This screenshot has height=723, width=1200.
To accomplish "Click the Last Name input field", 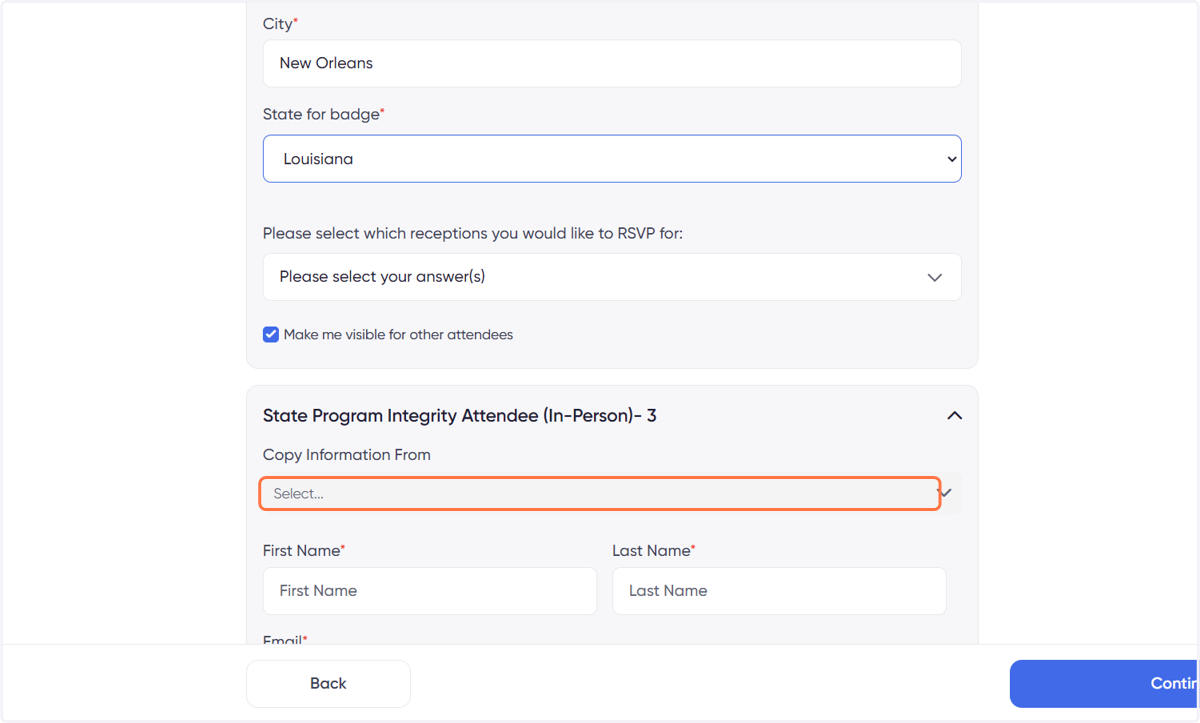I will [x=779, y=591].
